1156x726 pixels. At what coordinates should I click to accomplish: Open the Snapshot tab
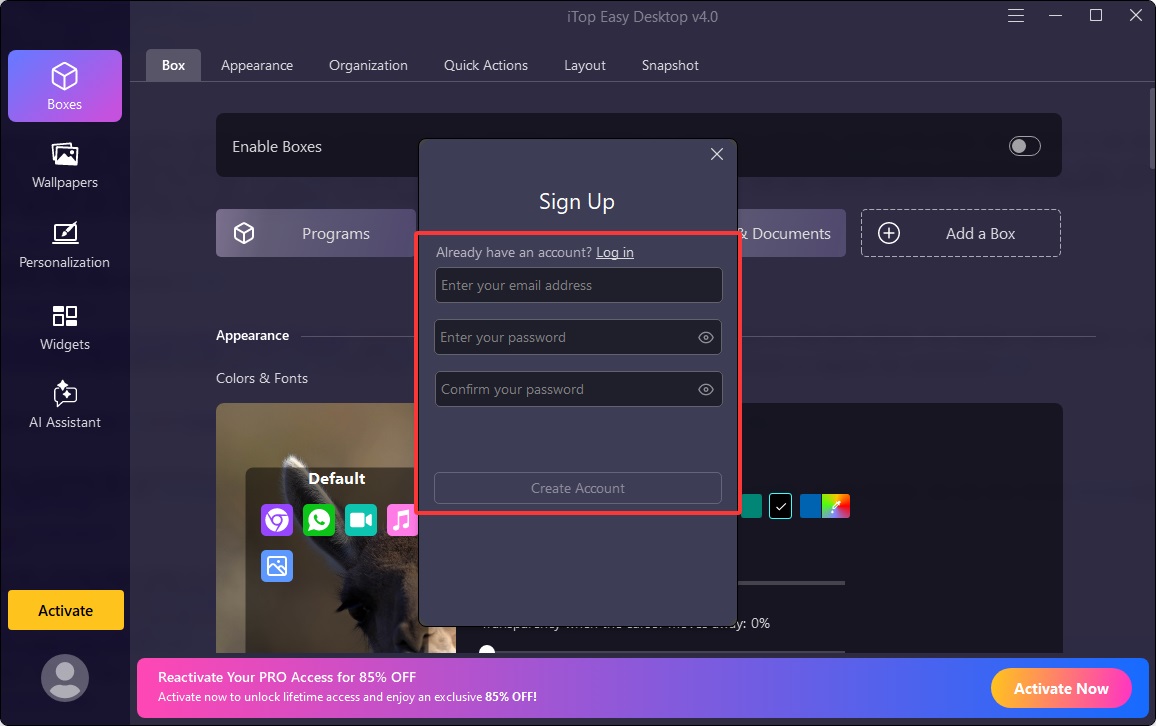[669, 65]
